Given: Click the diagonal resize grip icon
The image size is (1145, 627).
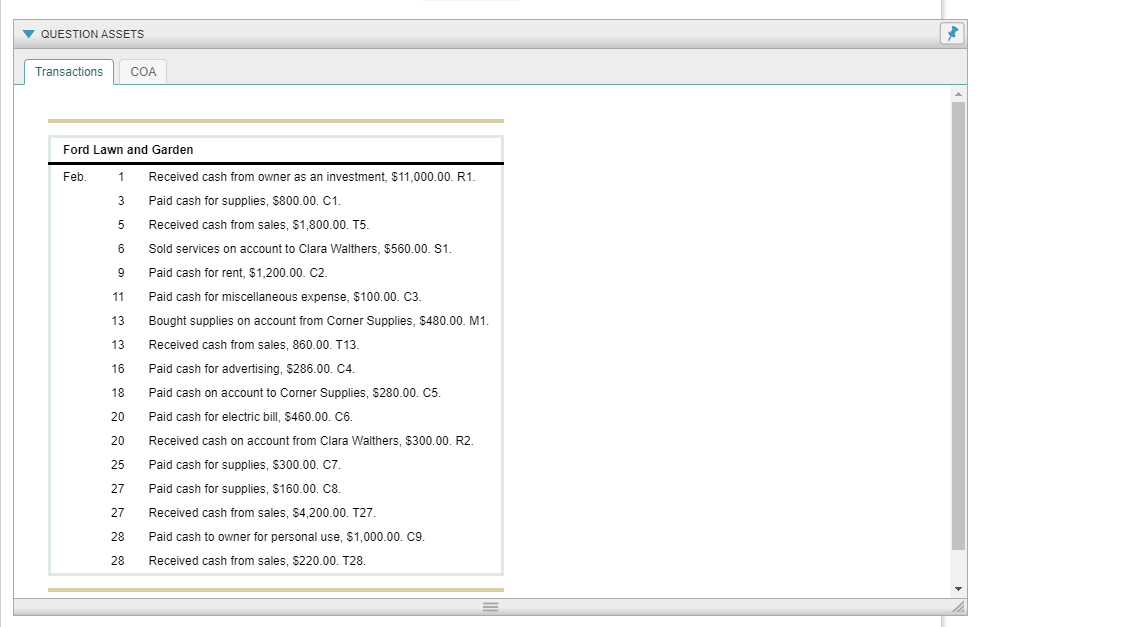Looking at the screenshot, I should point(958,606).
